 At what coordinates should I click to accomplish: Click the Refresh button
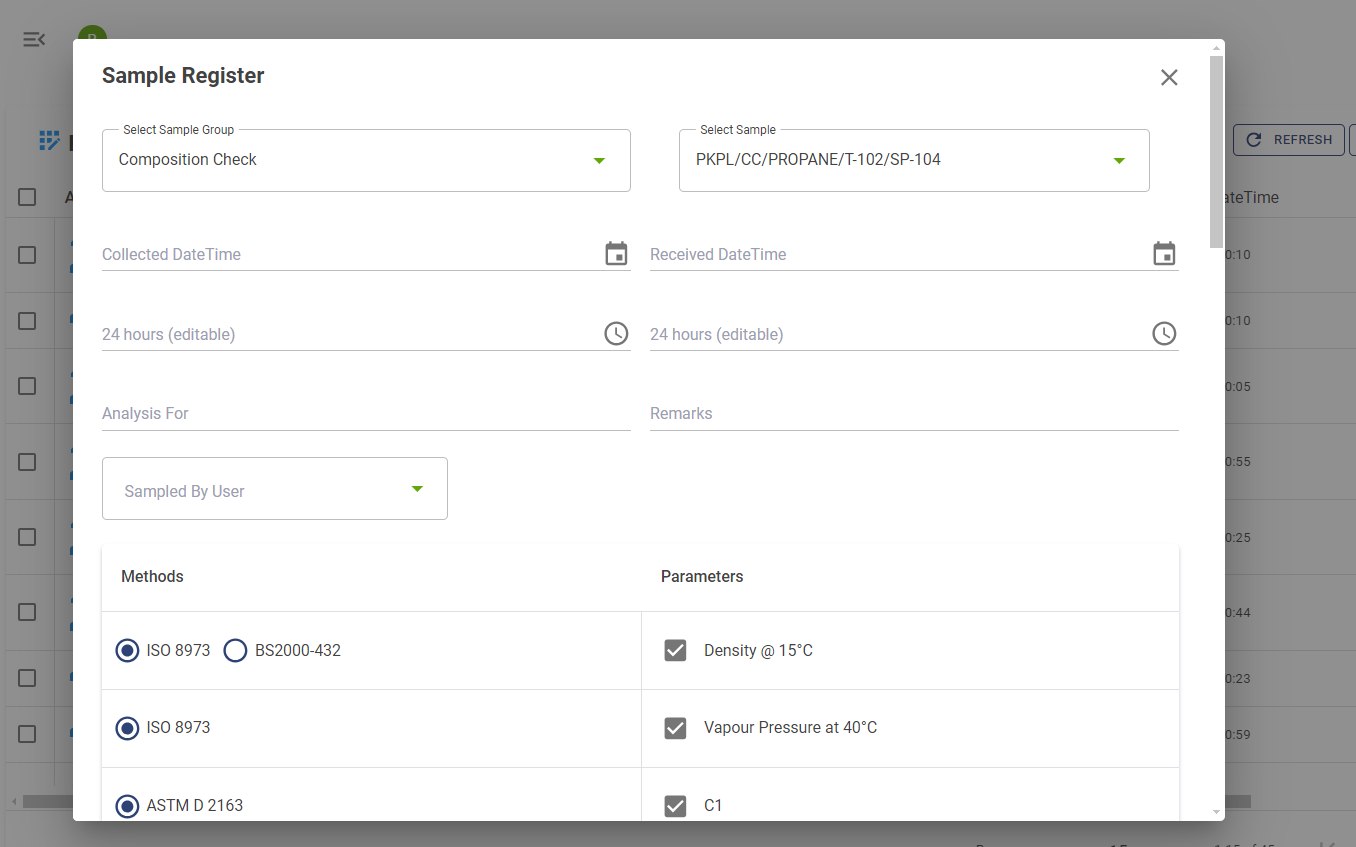point(1288,140)
